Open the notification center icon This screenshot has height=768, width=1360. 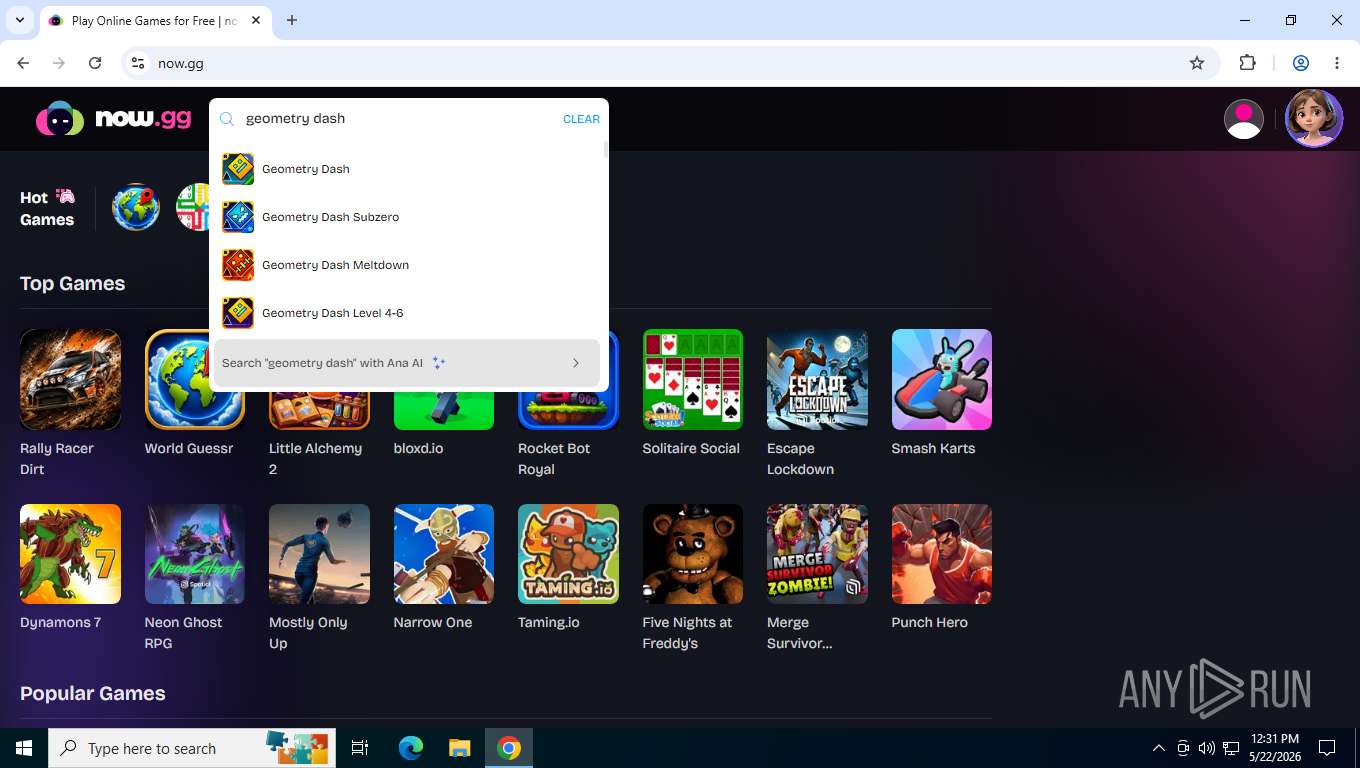[x=1327, y=748]
